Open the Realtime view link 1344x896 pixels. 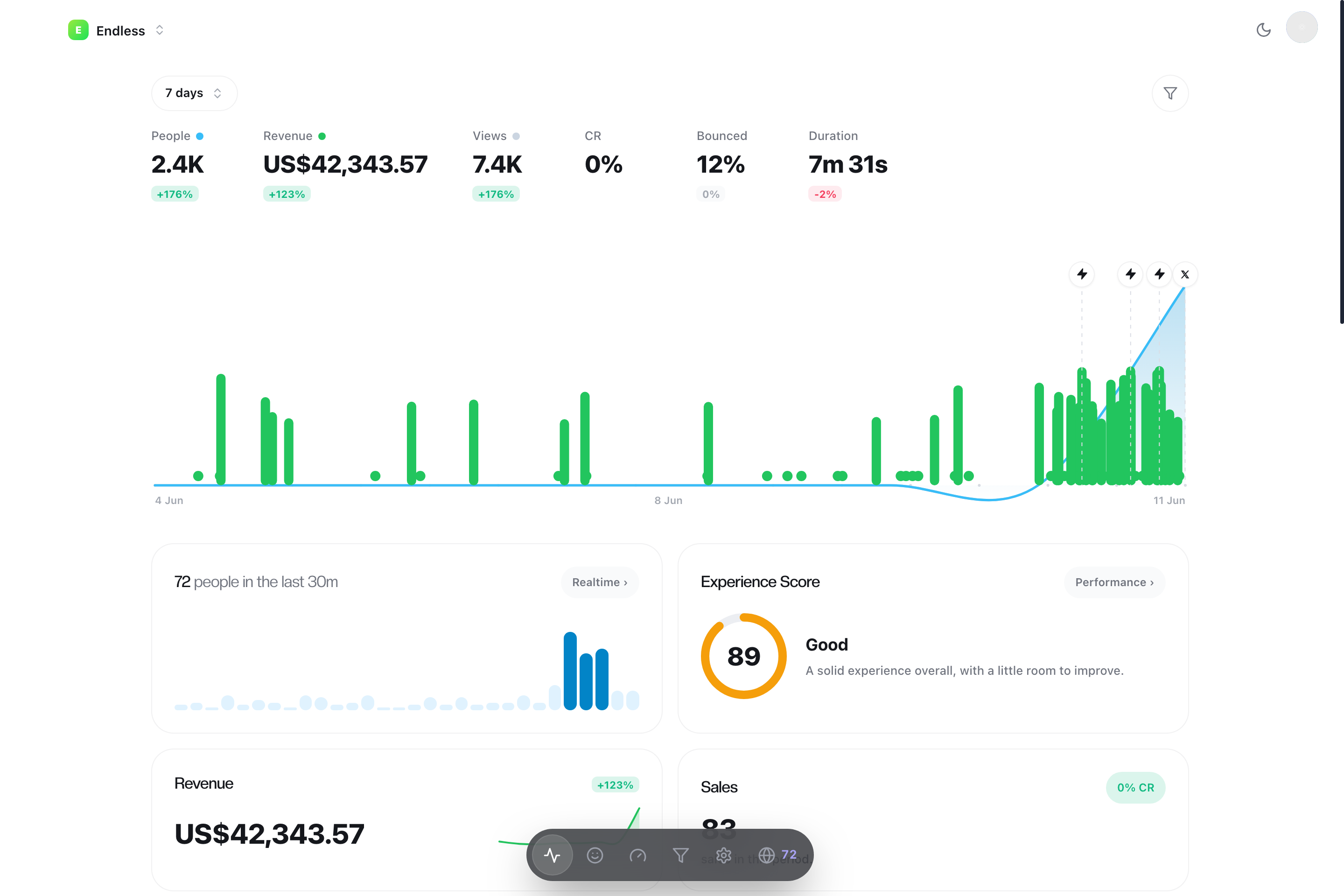(x=599, y=582)
